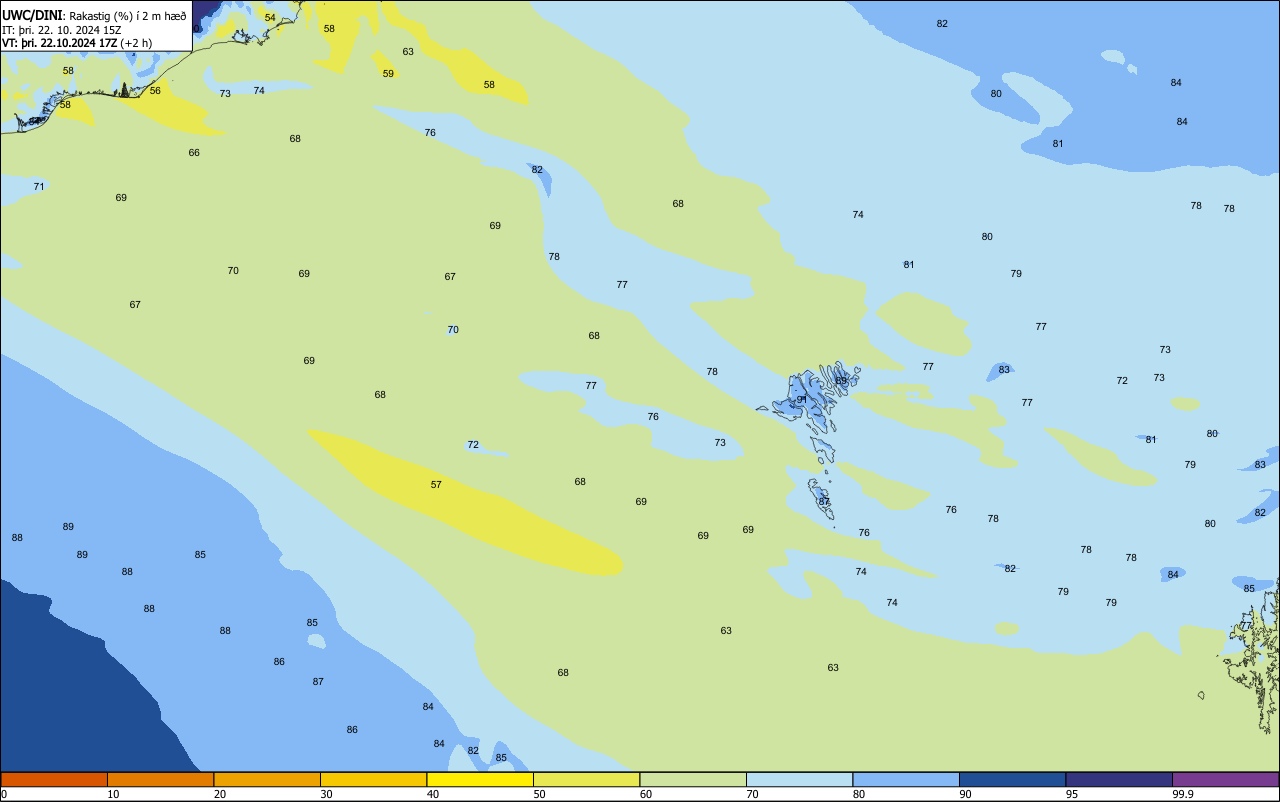Click the 71 humidity value label
This screenshot has width=1280, height=802.
point(39,187)
